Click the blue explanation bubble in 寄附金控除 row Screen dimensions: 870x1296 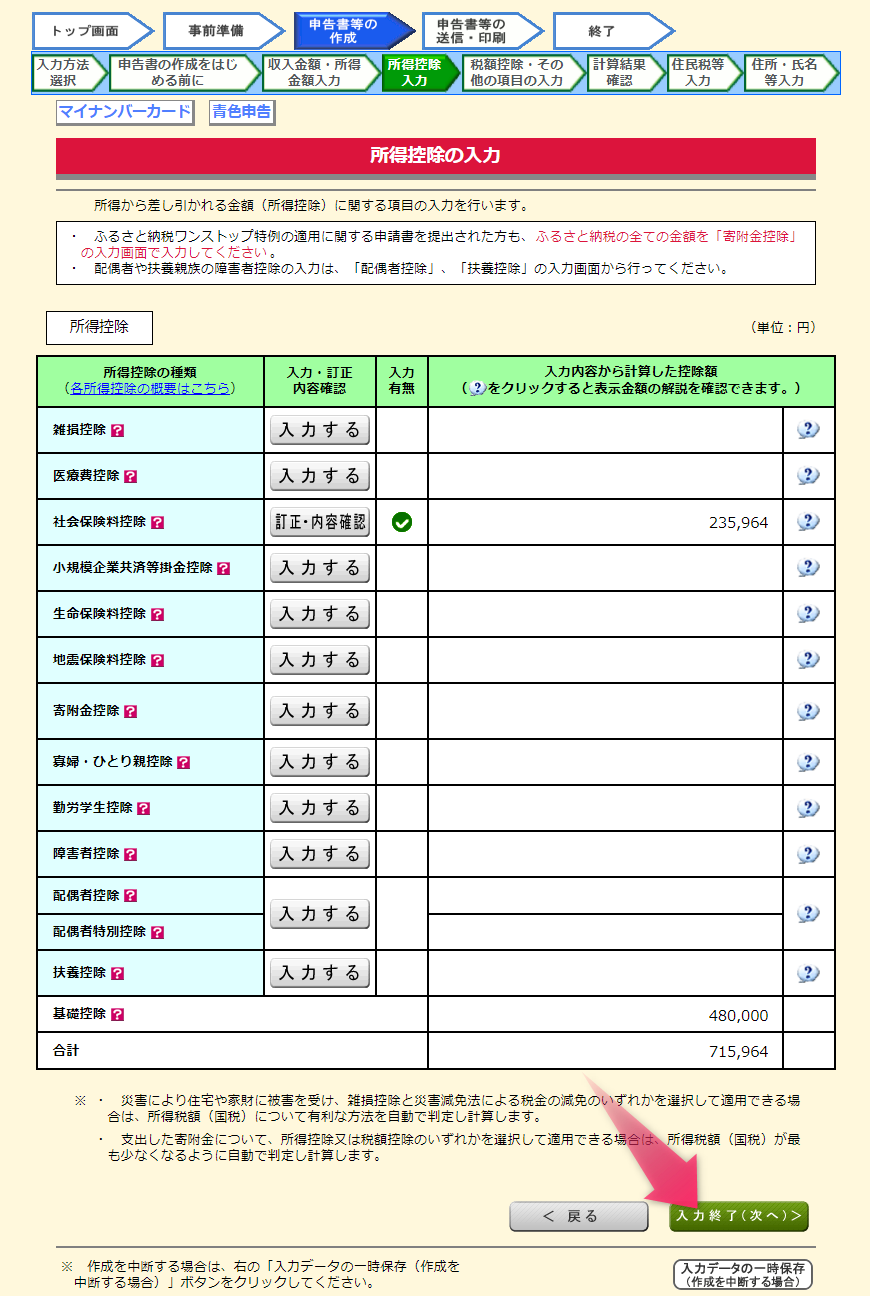(808, 712)
